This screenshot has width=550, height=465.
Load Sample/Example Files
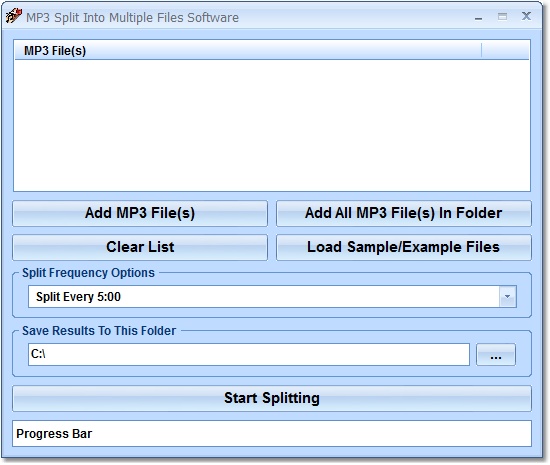404,247
